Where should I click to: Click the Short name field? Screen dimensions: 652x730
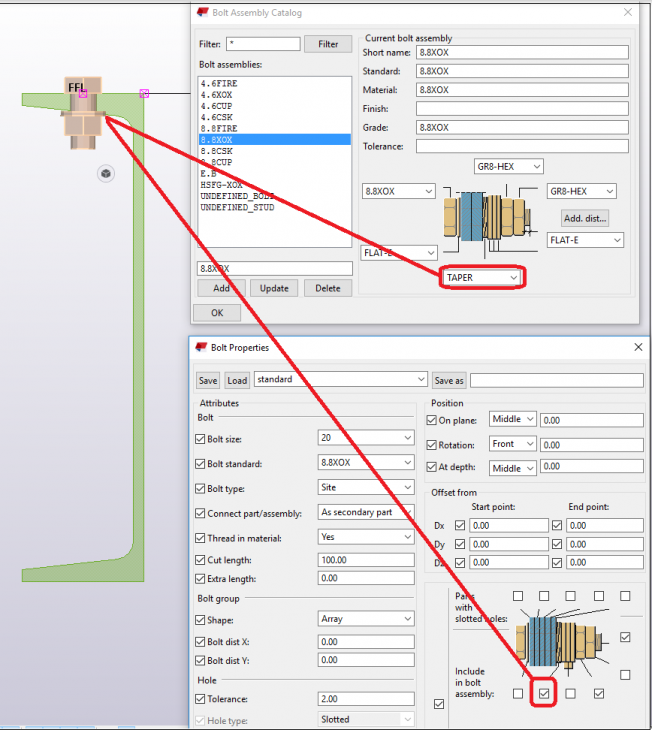(x=522, y=53)
